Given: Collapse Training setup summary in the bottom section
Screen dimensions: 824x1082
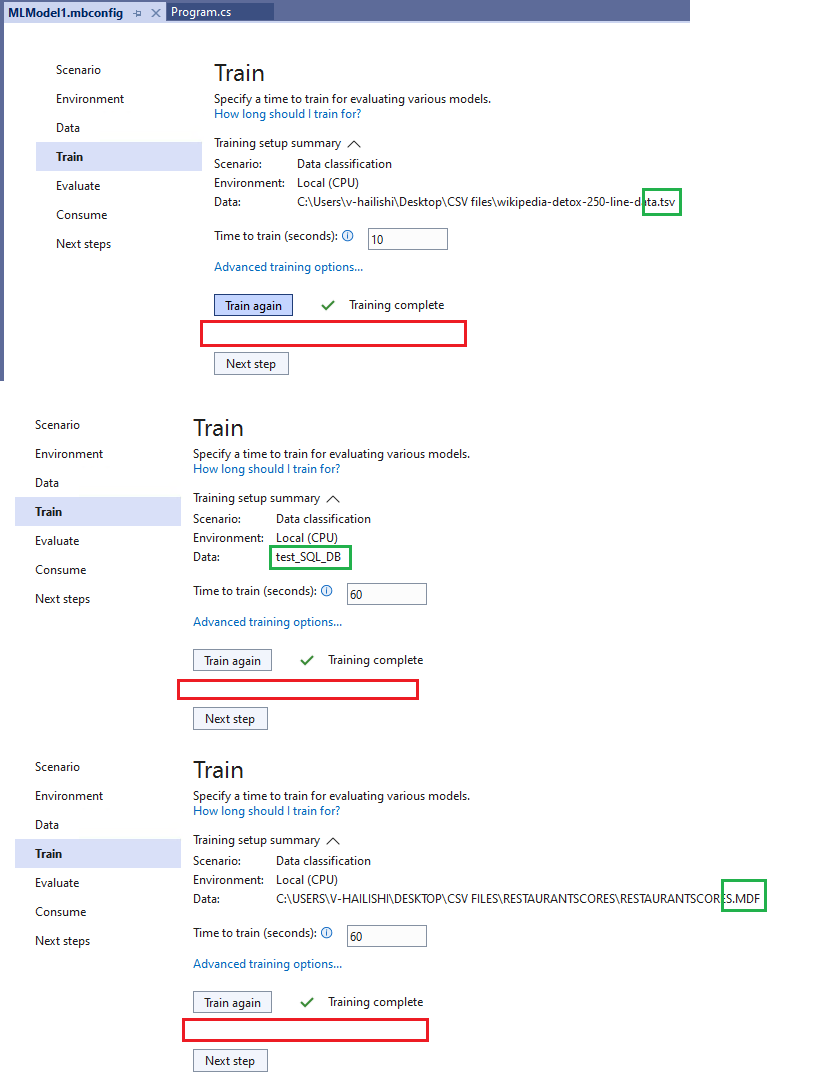Looking at the screenshot, I should tap(334, 840).
